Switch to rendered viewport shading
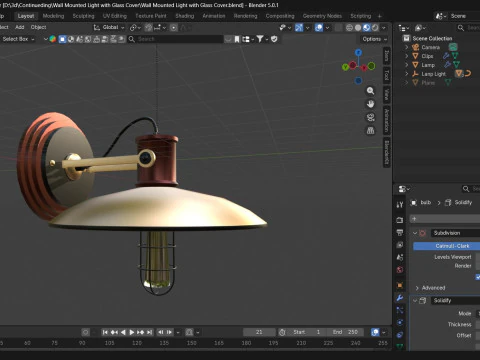Screen dimensions: 480x360 click(x=375, y=27)
